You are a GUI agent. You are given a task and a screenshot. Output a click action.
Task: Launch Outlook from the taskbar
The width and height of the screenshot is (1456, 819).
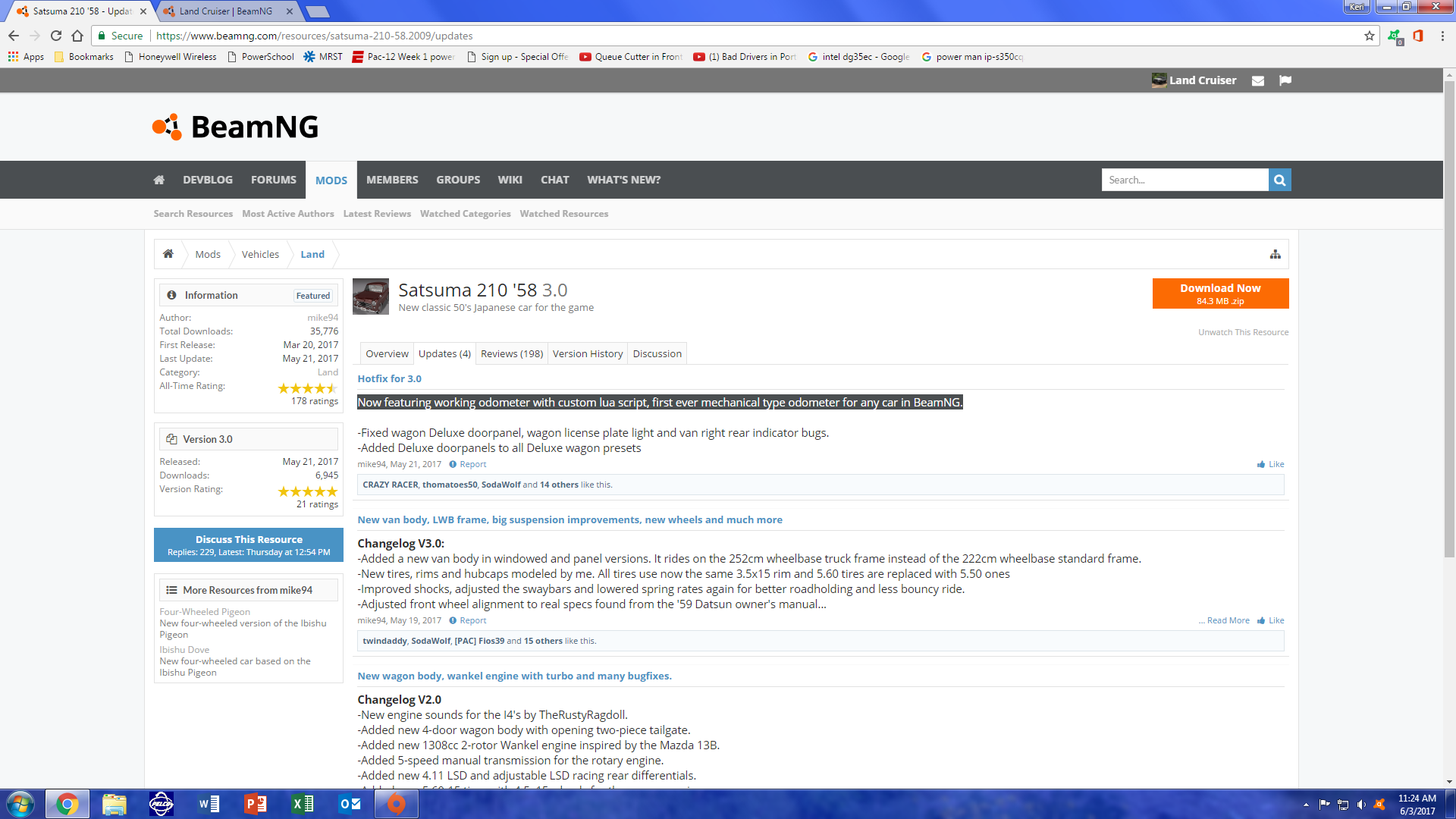[350, 804]
